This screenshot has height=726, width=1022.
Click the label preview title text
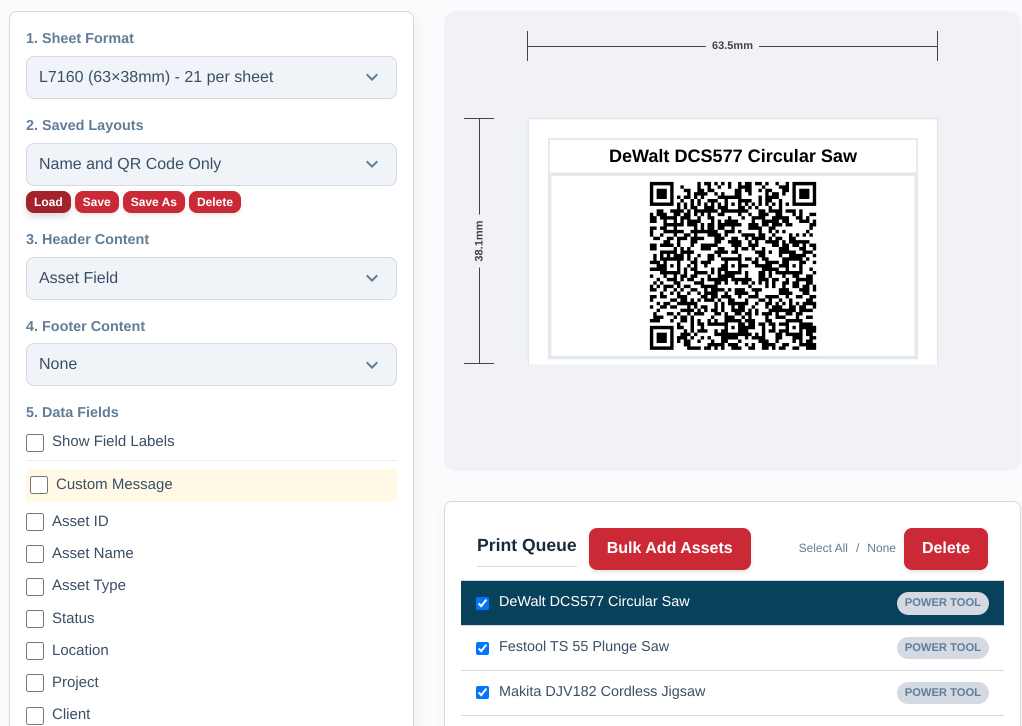(x=733, y=156)
